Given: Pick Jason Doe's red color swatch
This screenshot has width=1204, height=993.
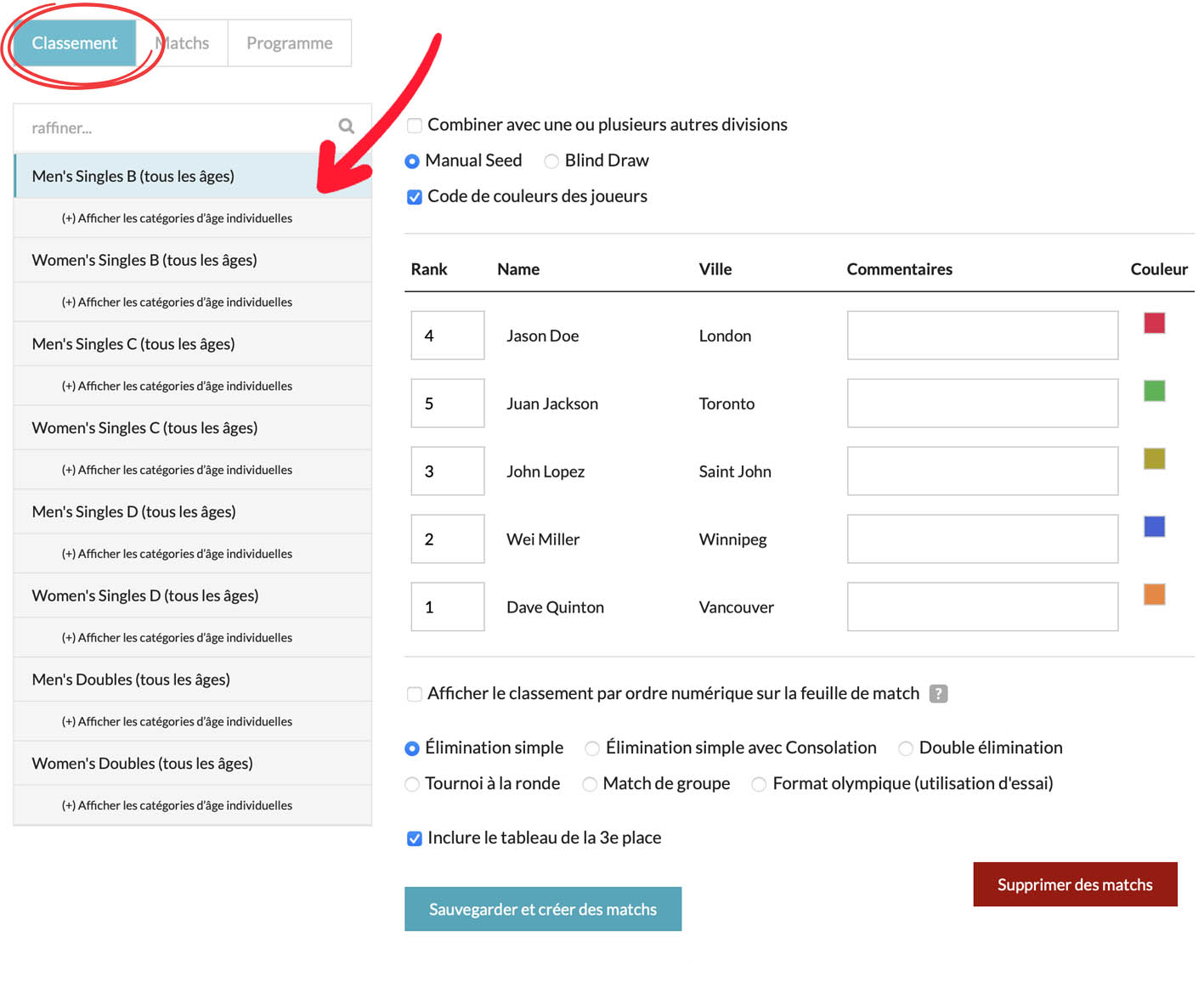Looking at the screenshot, I should [x=1154, y=323].
